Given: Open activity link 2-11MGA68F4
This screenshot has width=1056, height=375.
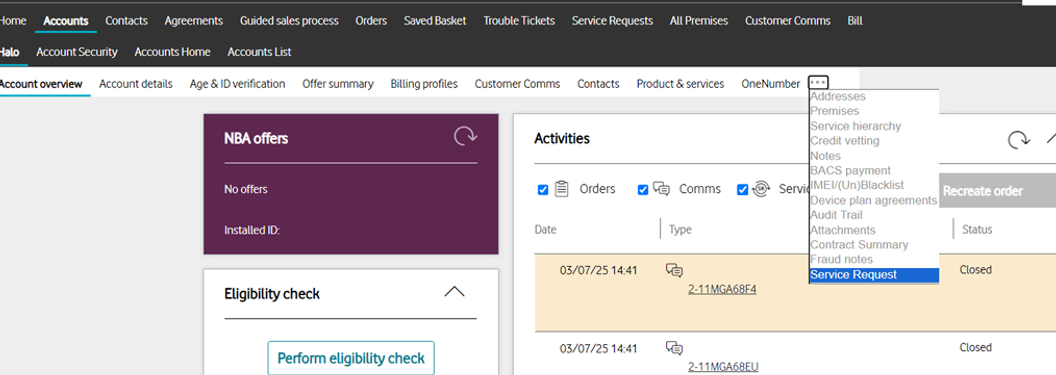Looking at the screenshot, I should click(x=722, y=289).
